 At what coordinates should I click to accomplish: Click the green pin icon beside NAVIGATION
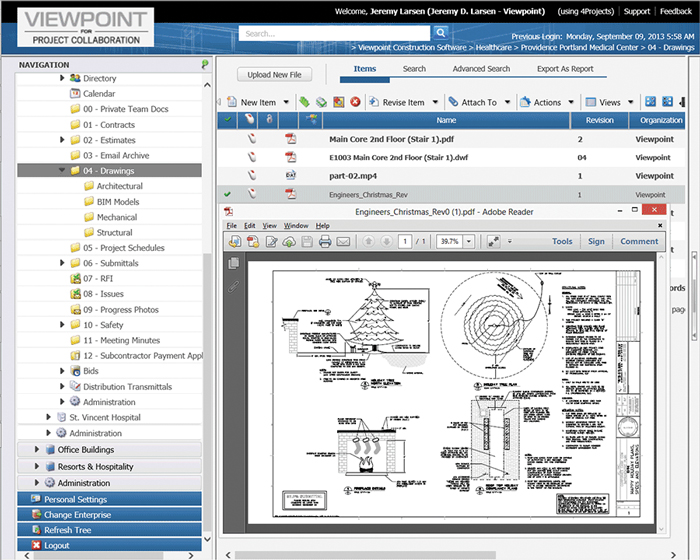(x=205, y=65)
